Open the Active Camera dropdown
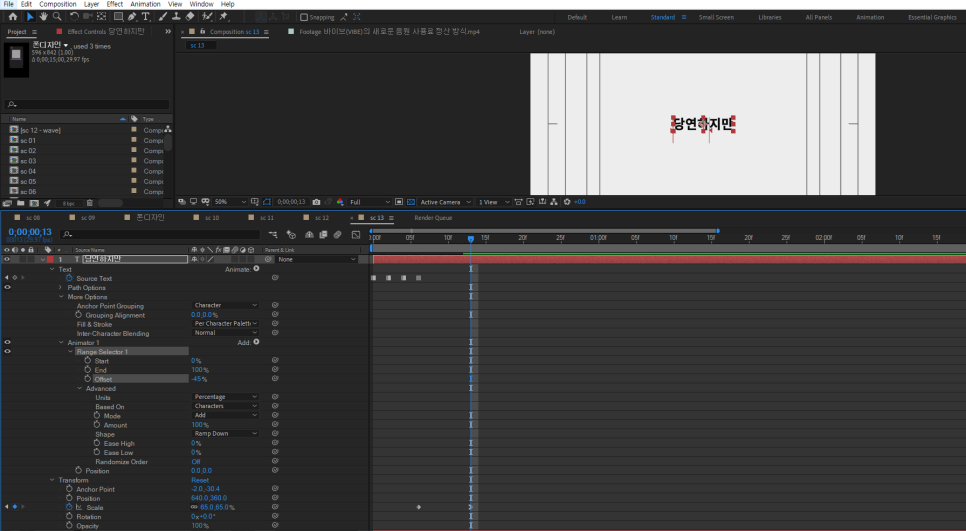 [445, 202]
